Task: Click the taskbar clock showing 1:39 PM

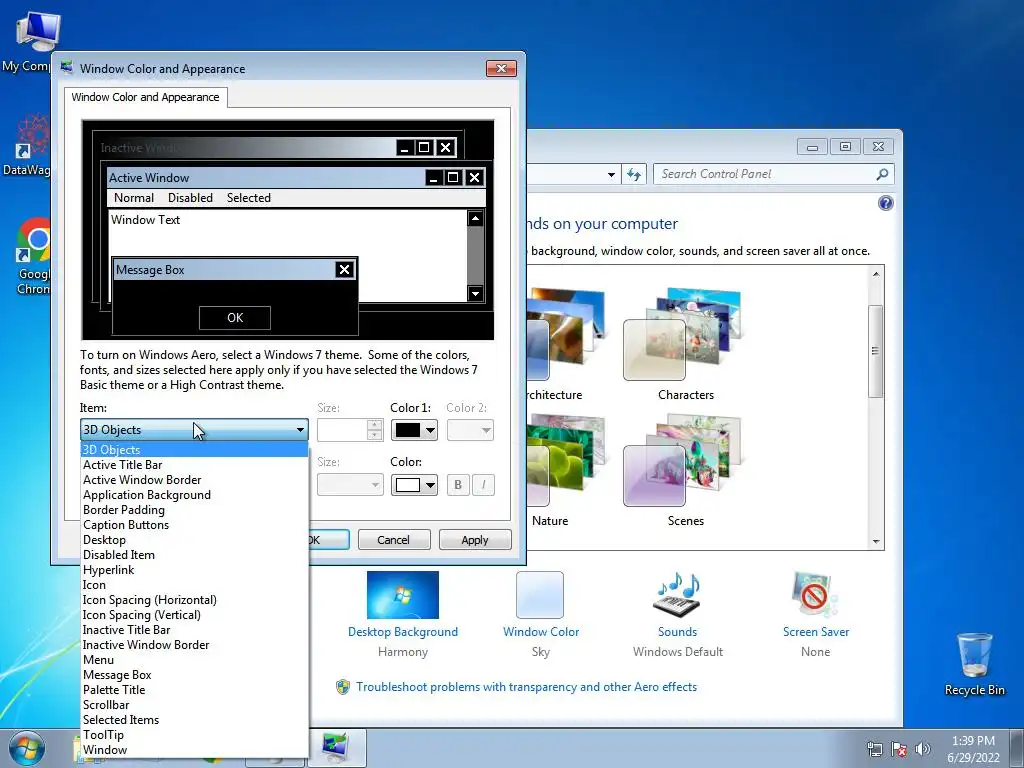Action: [973, 749]
